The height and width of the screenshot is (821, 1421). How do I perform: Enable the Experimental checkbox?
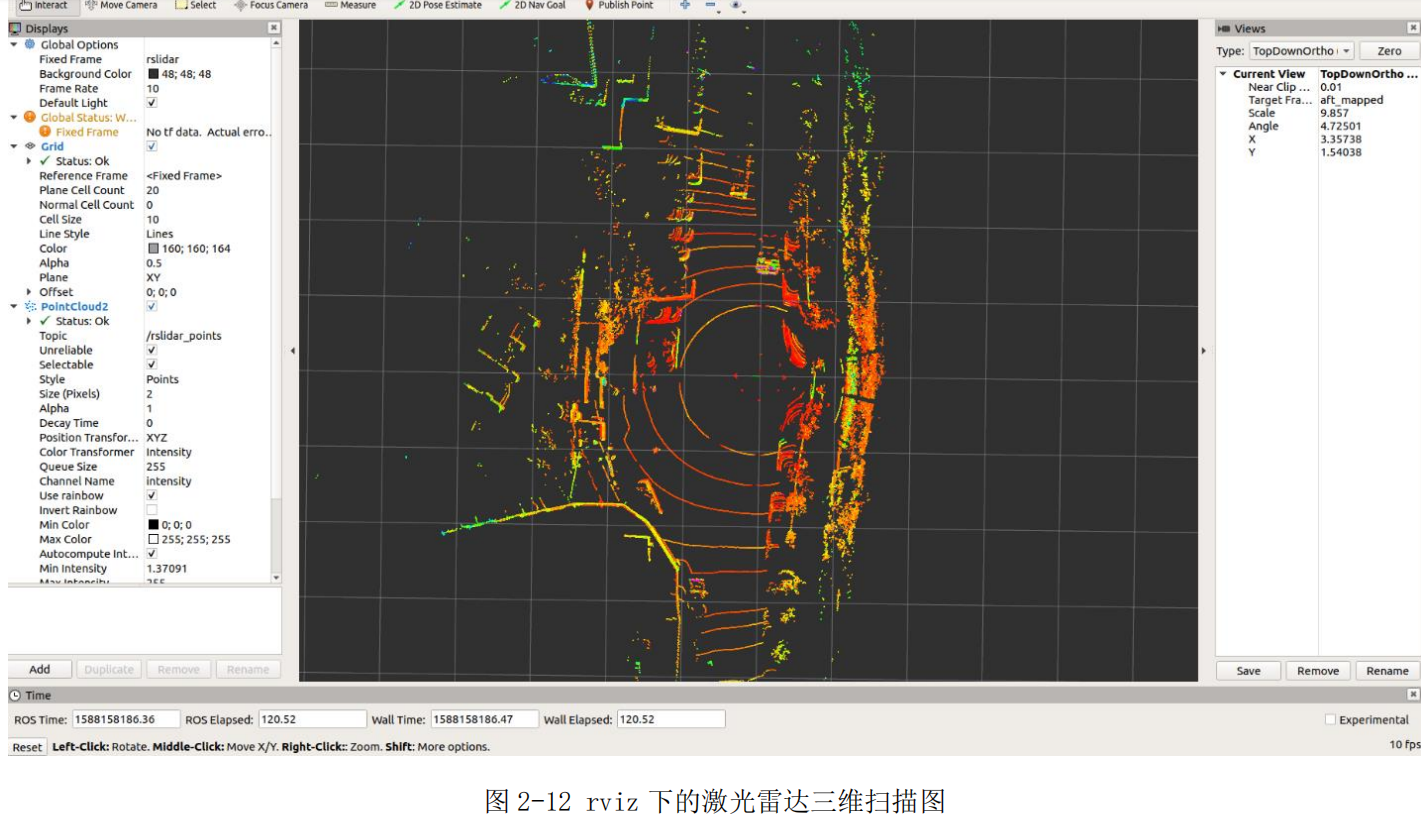pyautogui.click(x=1330, y=719)
